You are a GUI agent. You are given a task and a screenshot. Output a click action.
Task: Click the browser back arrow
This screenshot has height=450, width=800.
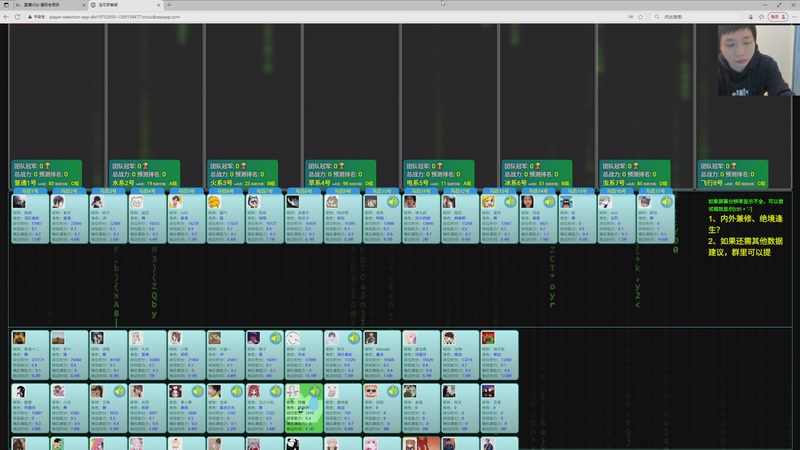[x=6, y=17]
